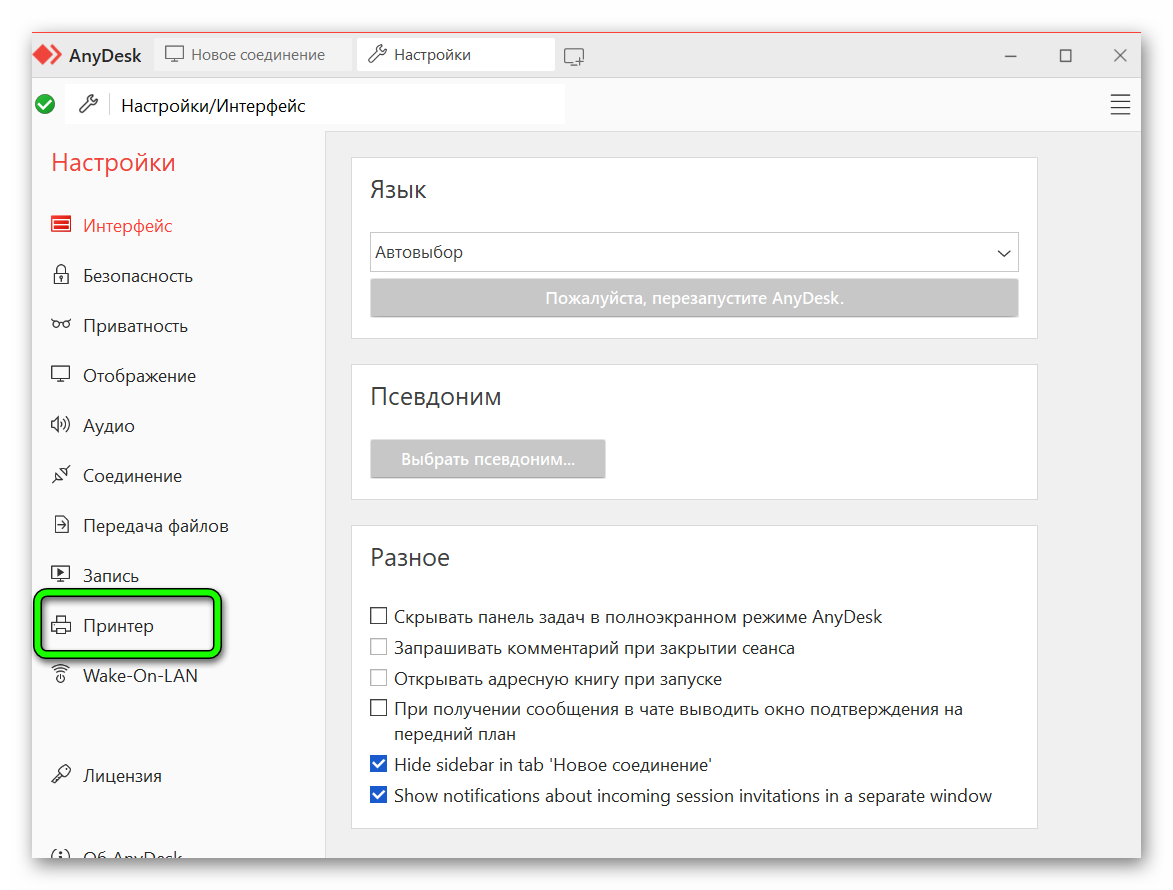The image size is (1173, 890).
Task: Open the new session tab icon
Action: [574, 56]
